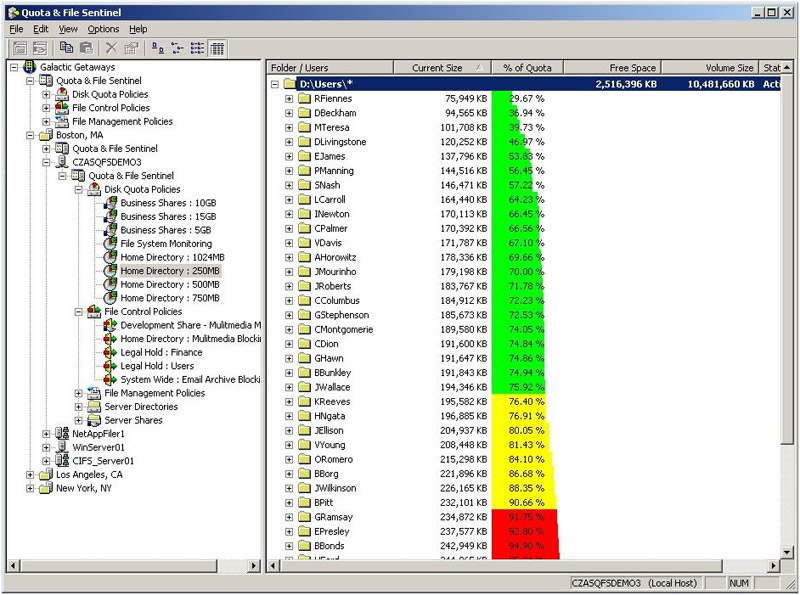Select System Wide : Email Archive Blocking policy
Screen dimensions: 800x595
[190, 380]
